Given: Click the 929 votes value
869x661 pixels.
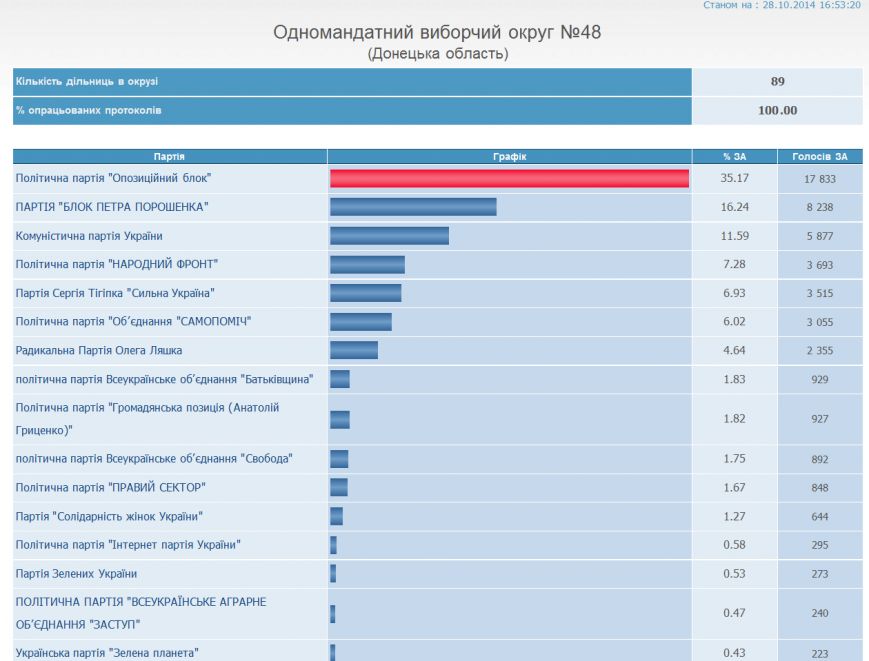Looking at the screenshot, I should point(820,380).
